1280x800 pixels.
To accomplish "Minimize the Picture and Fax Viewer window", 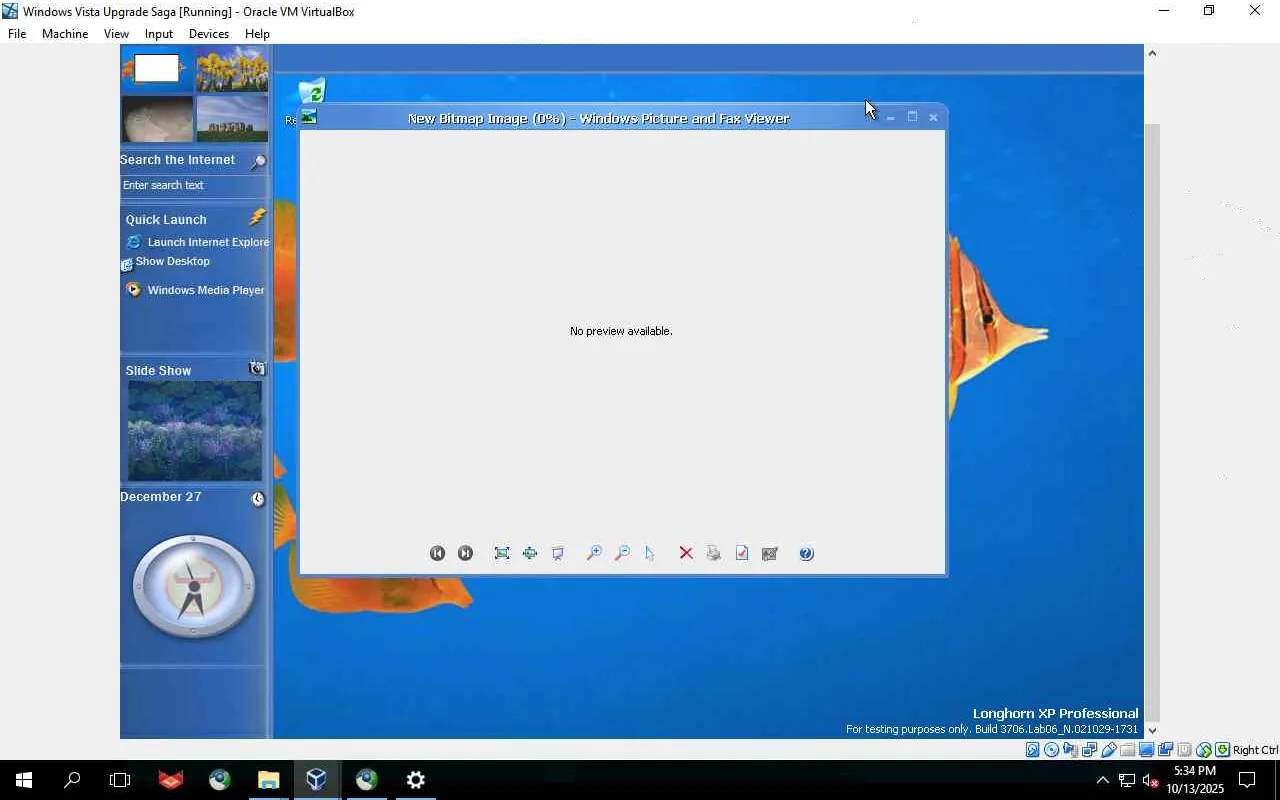I will pyautogui.click(x=890, y=117).
